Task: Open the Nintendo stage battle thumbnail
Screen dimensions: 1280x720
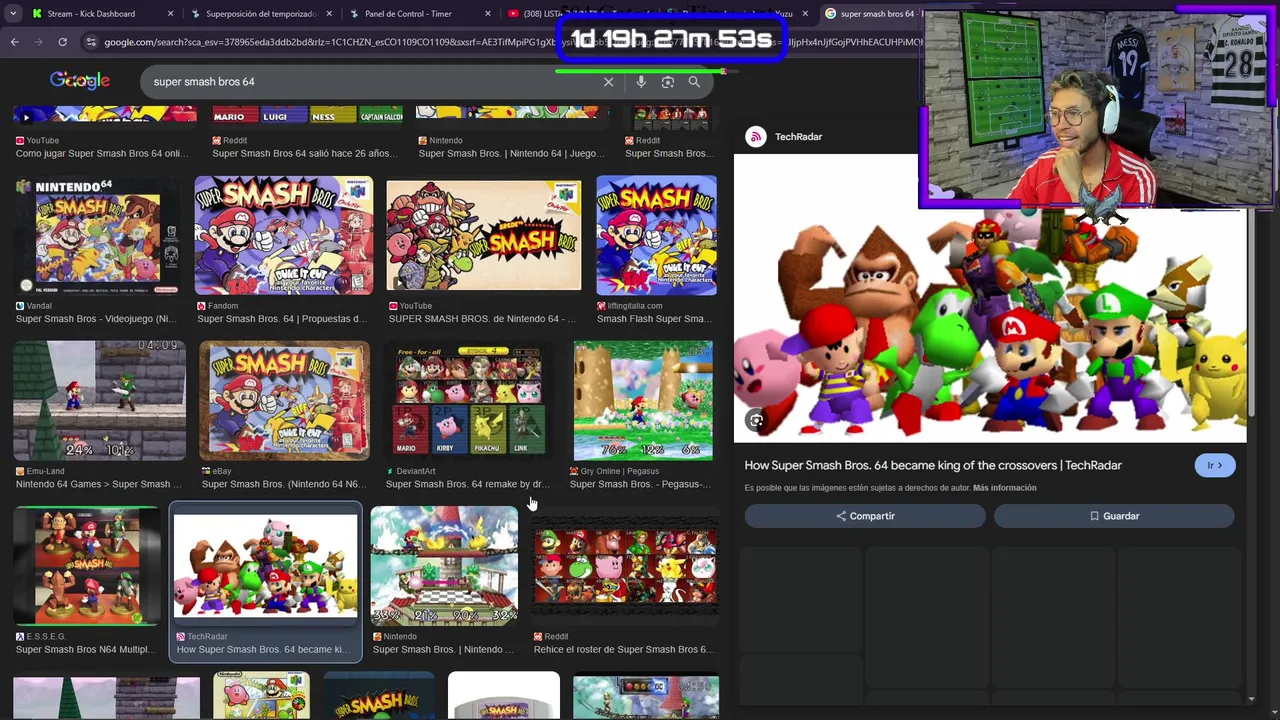Action: (444, 567)
